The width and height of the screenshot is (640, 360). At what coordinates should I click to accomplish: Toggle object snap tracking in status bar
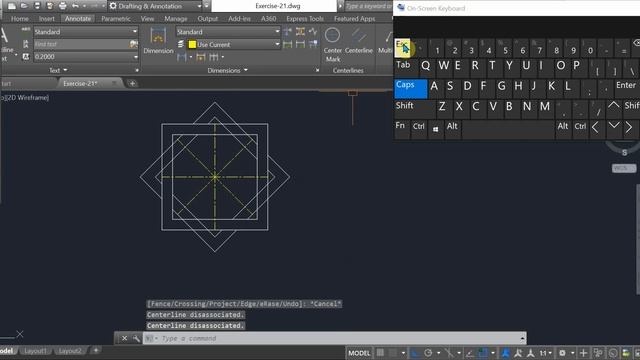(x=470, y=353)
